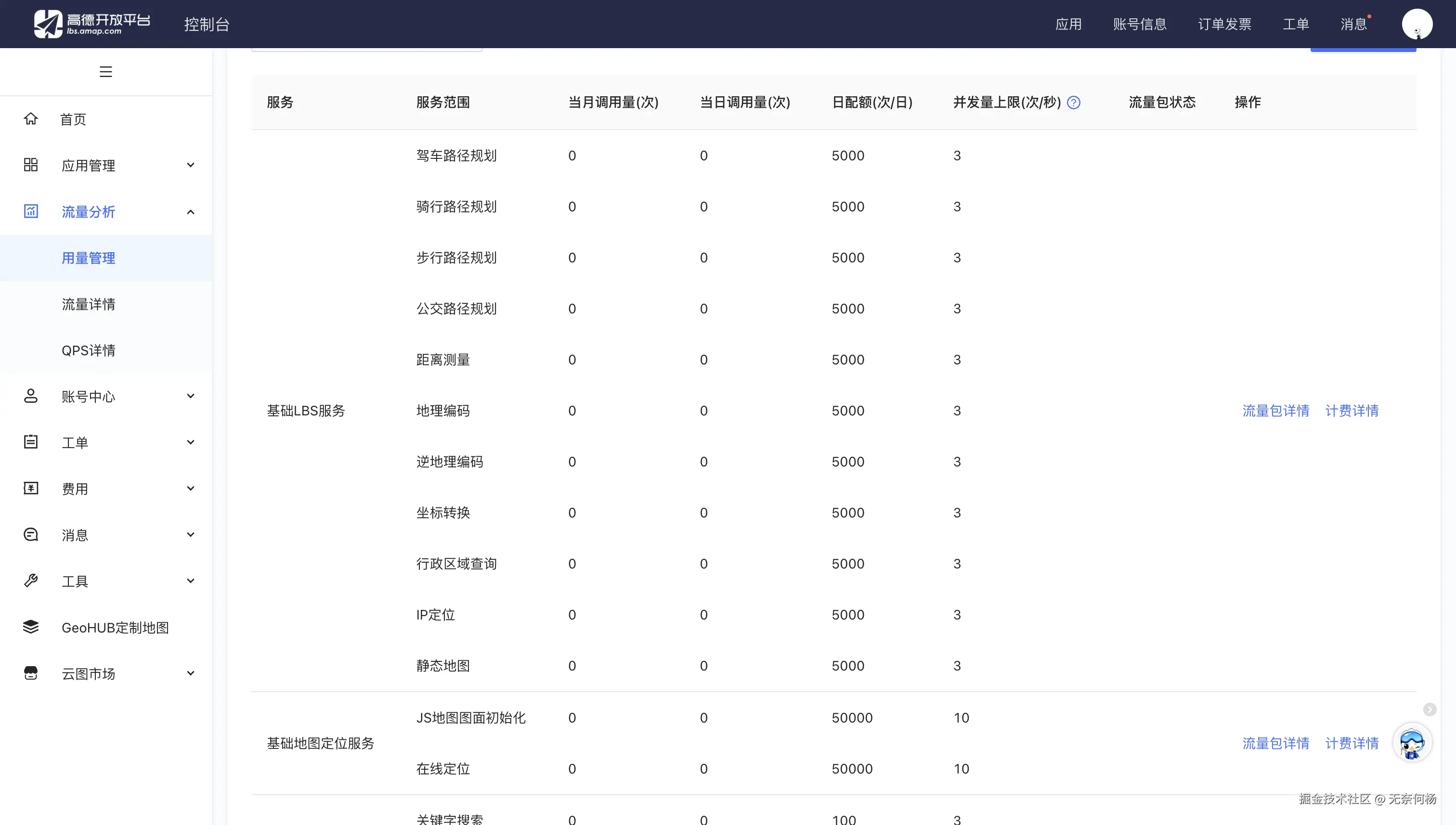
Task: Click the 应用管理 grid icon
Action: (31, 165)
